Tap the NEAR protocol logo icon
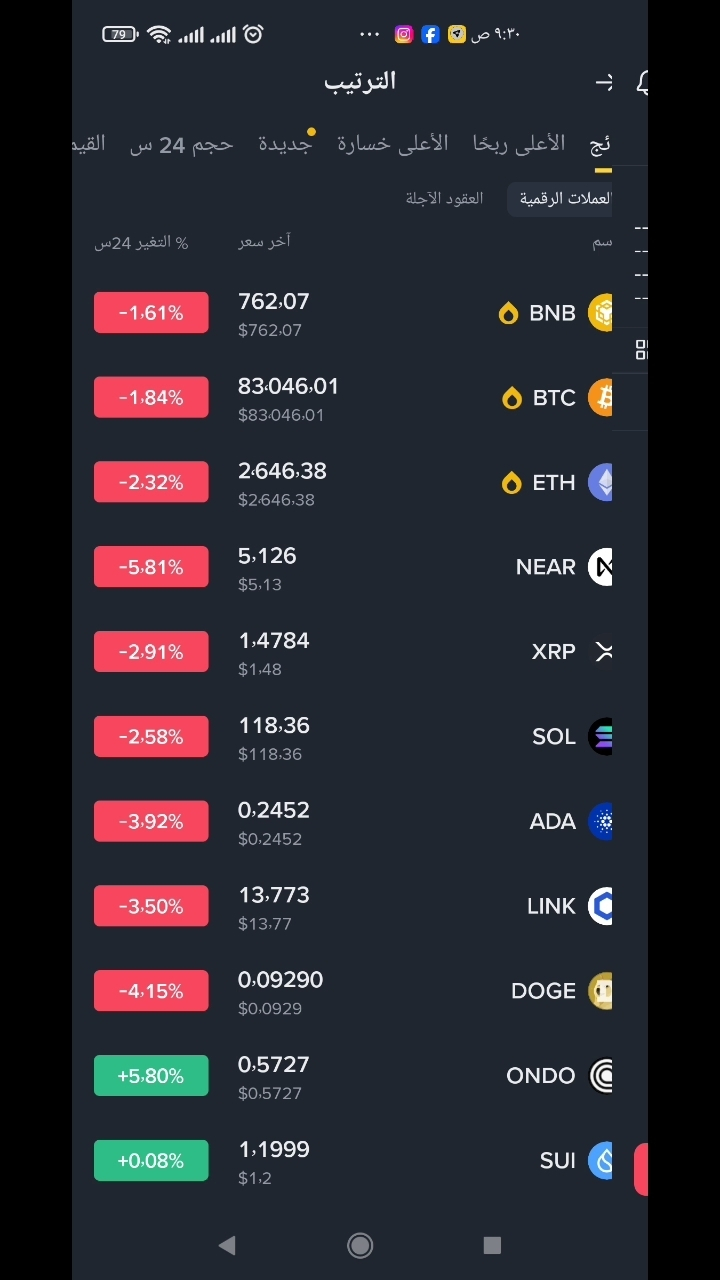 click(600, 567)
